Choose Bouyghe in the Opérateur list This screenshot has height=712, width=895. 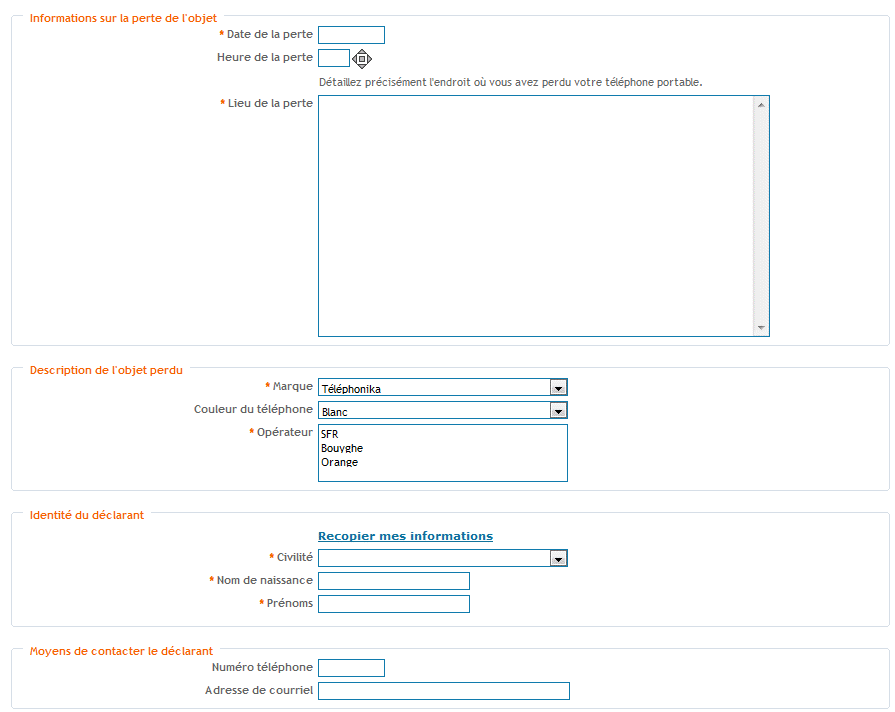(342, 448)
